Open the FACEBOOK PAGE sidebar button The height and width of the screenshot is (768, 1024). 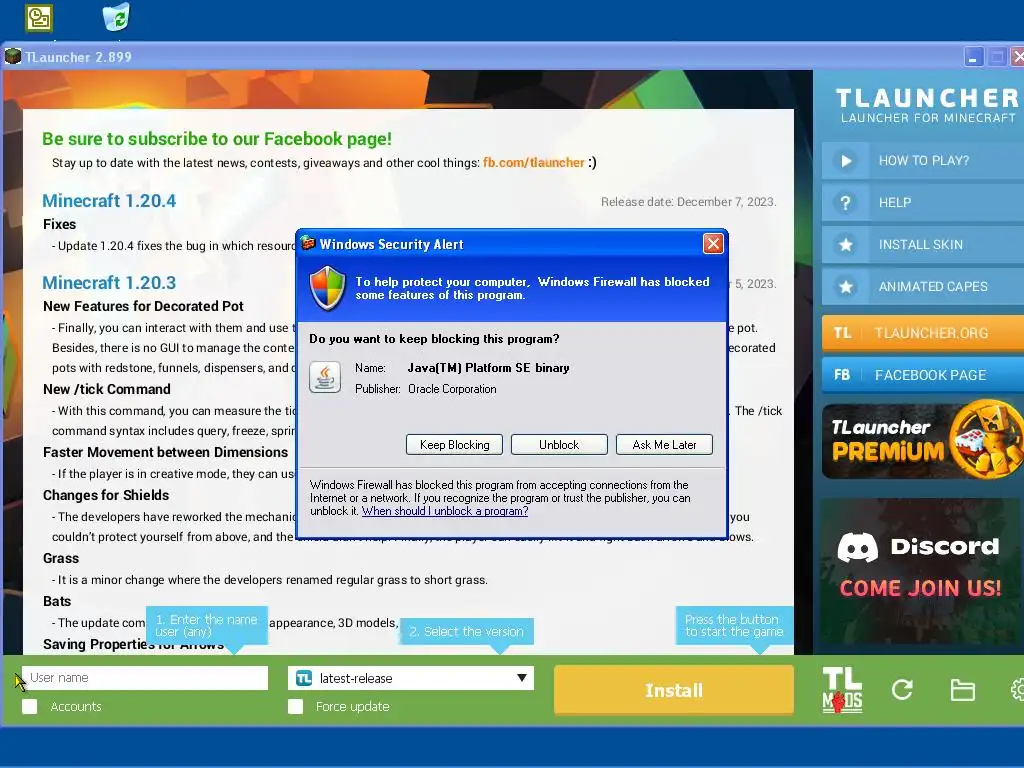[923, 375]
